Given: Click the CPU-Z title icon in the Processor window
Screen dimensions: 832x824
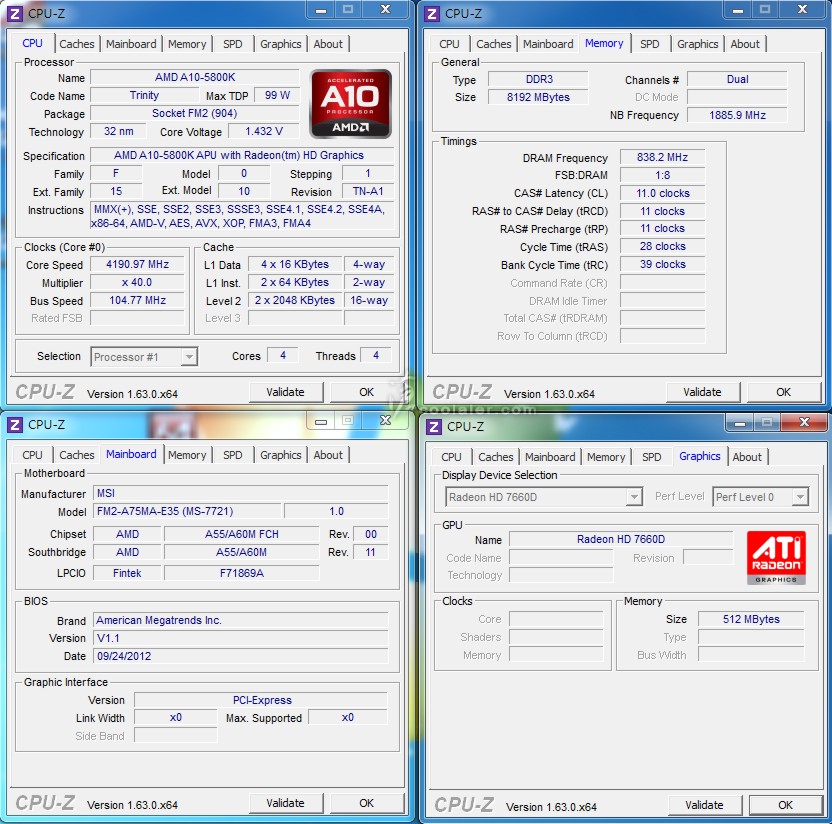Looking at the screenshot, I should point(14,13).
